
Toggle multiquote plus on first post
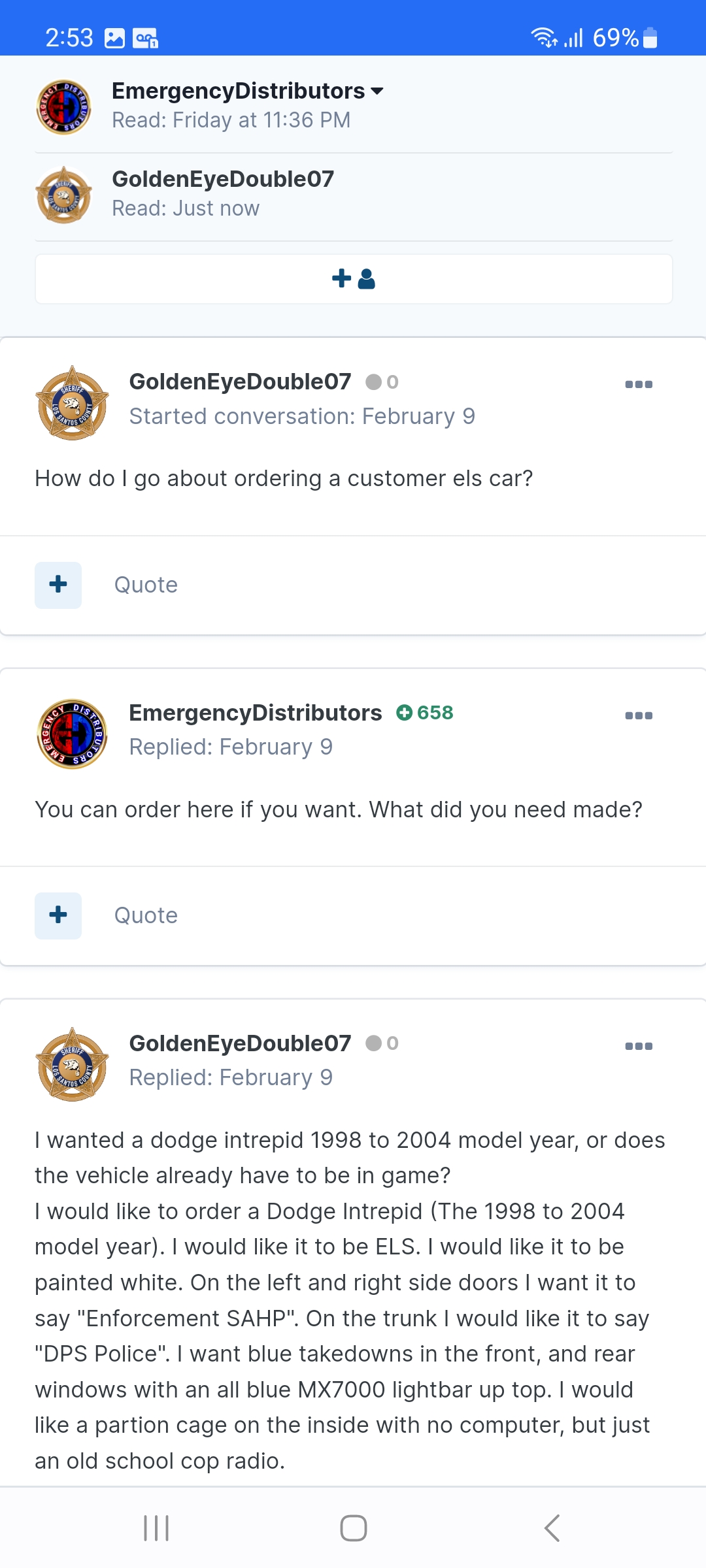click(x=58, y=585)
